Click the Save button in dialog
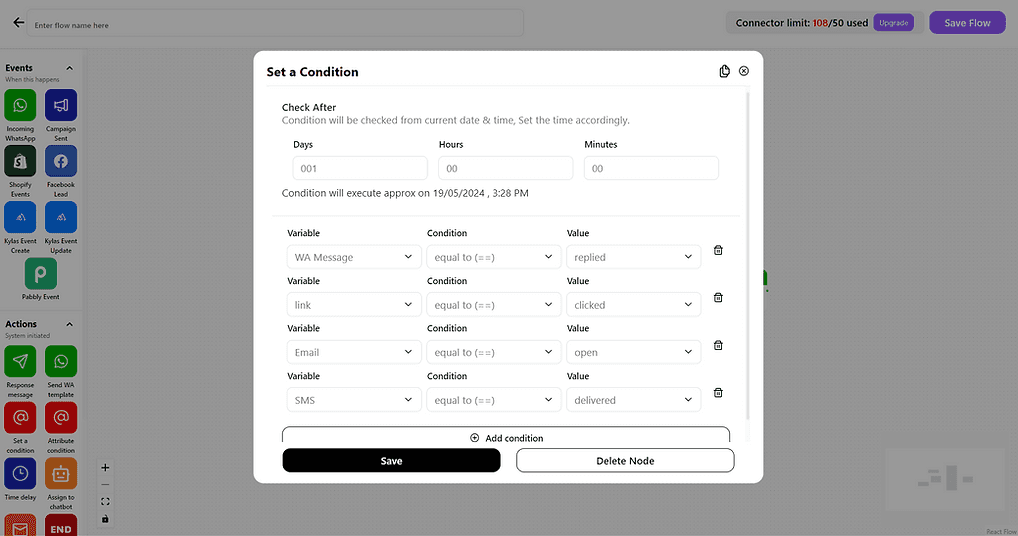Image resolution: width=1018 pixels, height=536 pixels. tap(391, 461)
